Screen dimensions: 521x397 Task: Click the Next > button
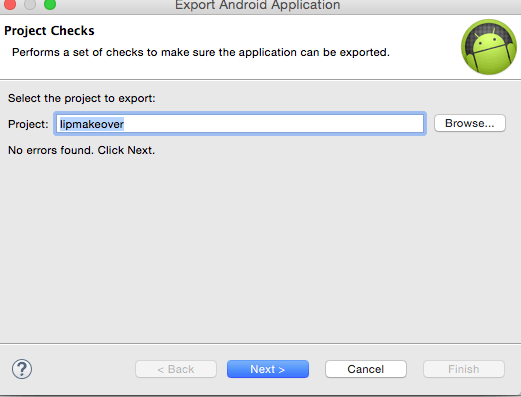[x=268, y=369]
